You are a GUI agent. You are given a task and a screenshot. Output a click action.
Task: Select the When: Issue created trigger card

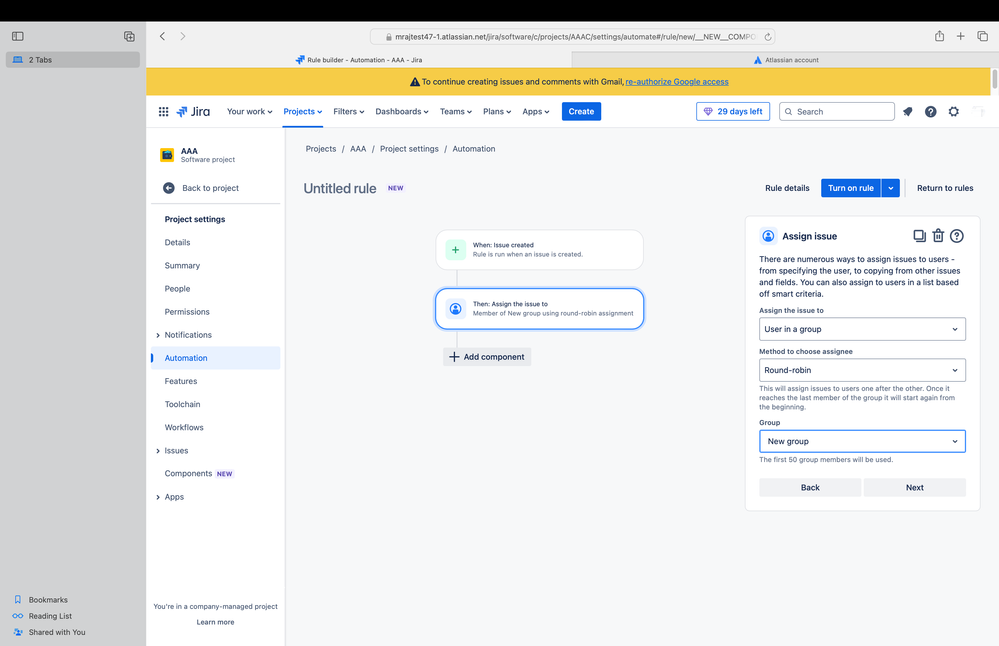coord(540,250)
